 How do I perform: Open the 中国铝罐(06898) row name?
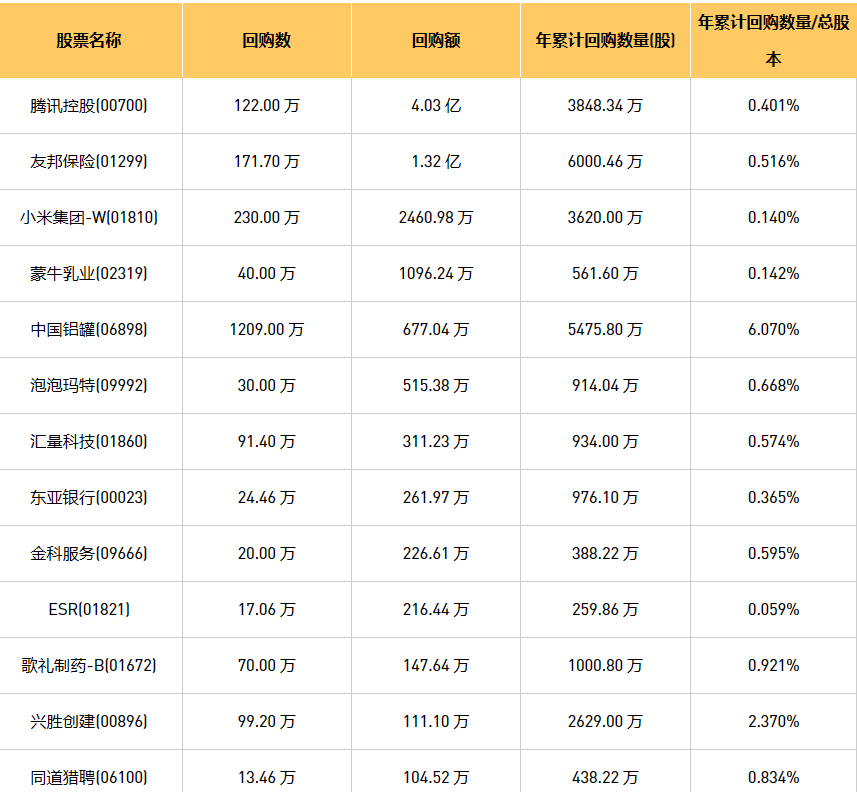(x=90, y=329)
